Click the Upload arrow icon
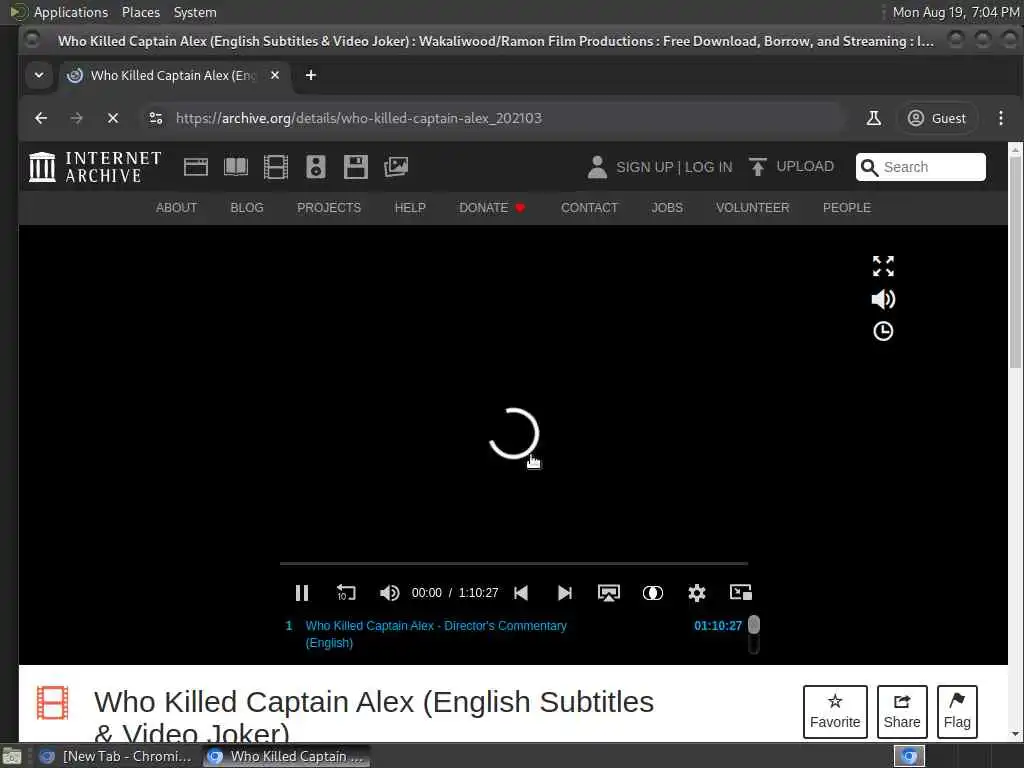This screenshot has height=768, width=1024. 758,167
